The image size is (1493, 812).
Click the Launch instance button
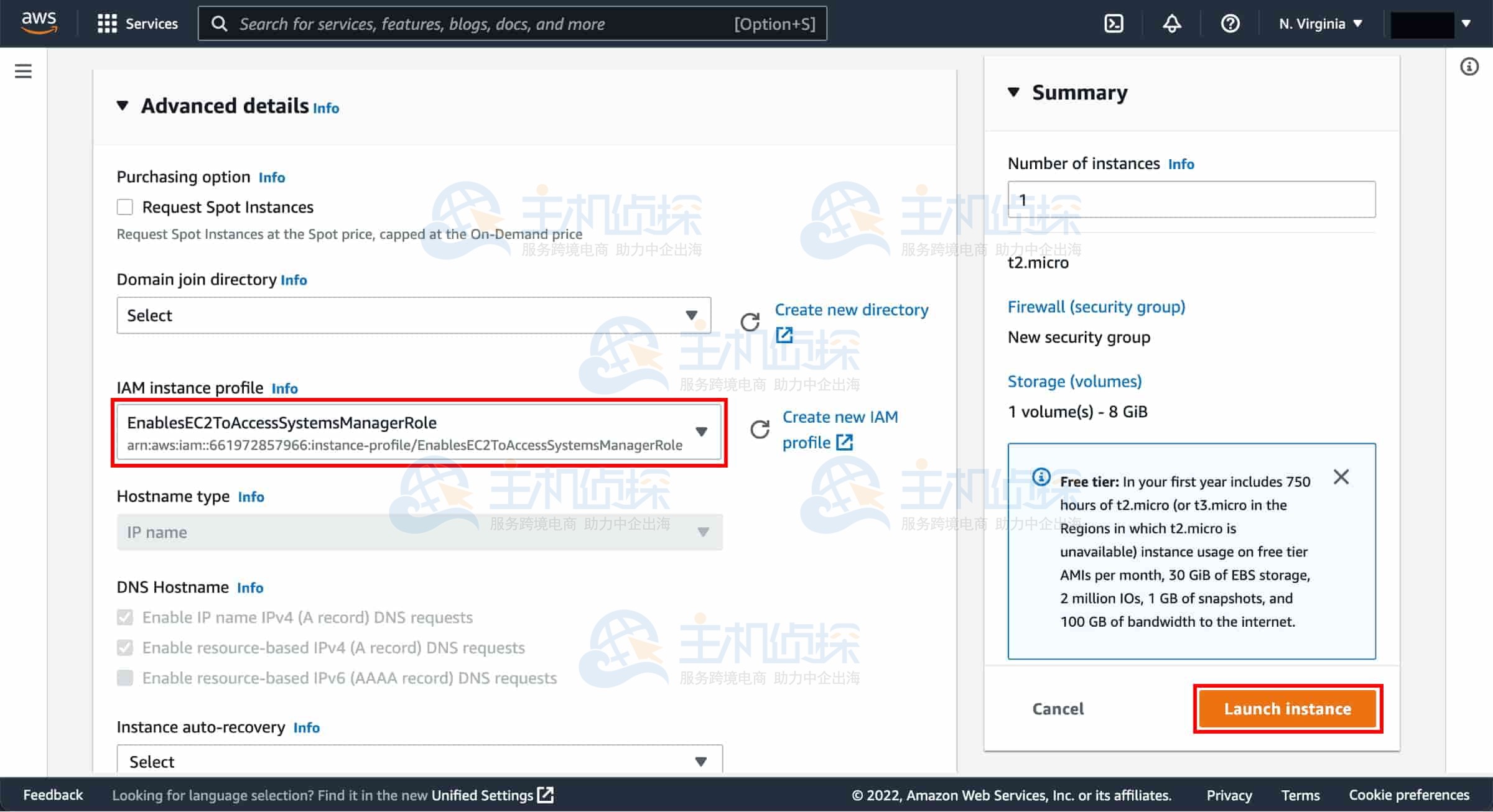click(x=1287, y=709)
